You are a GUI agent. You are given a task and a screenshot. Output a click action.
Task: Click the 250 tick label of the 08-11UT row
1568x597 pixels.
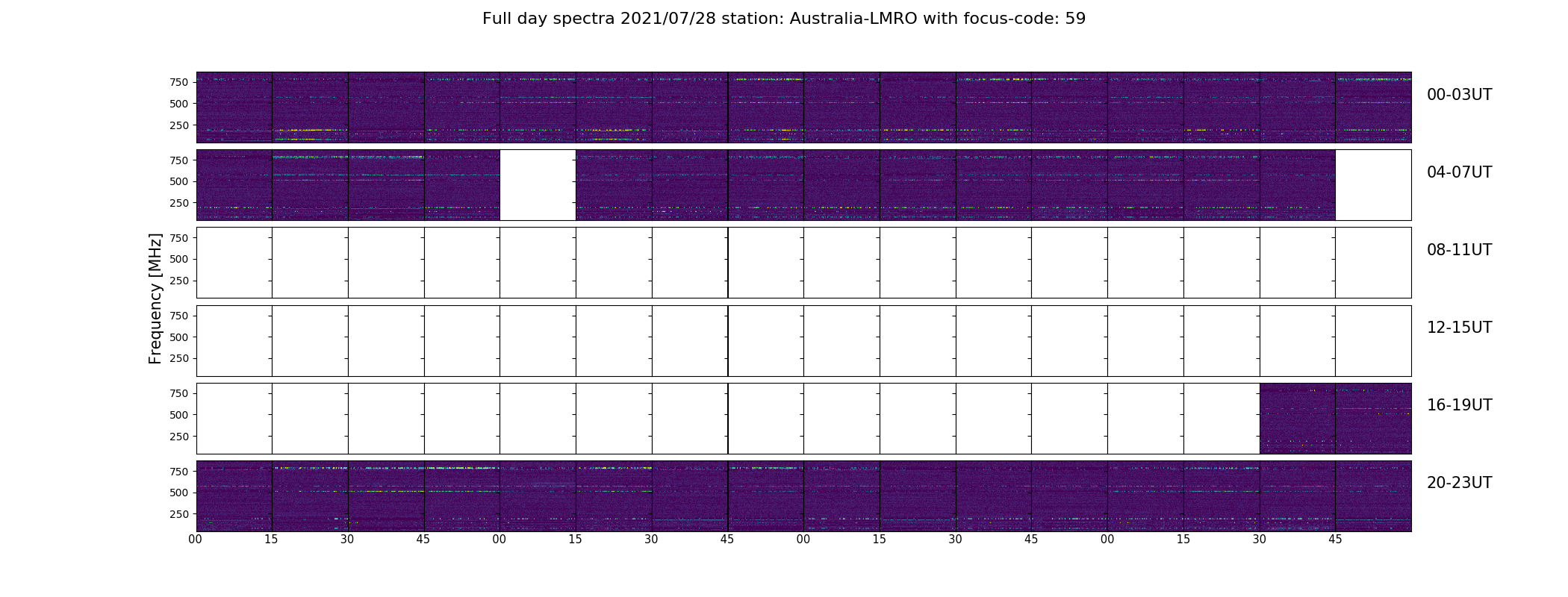178,281
